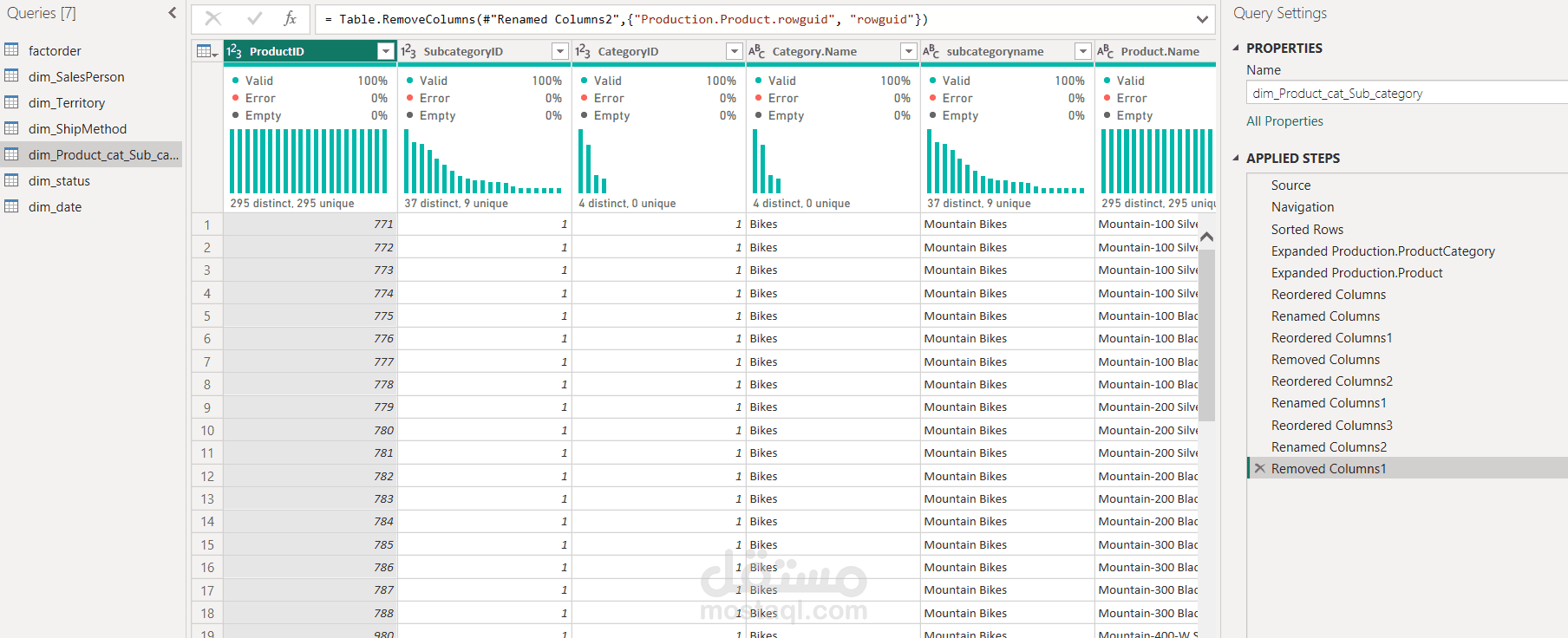The width and height of the screenshot is (1568, 638).
Task: Click the vertical scrollbar up arrow
Action: [x=1206, y=237]
